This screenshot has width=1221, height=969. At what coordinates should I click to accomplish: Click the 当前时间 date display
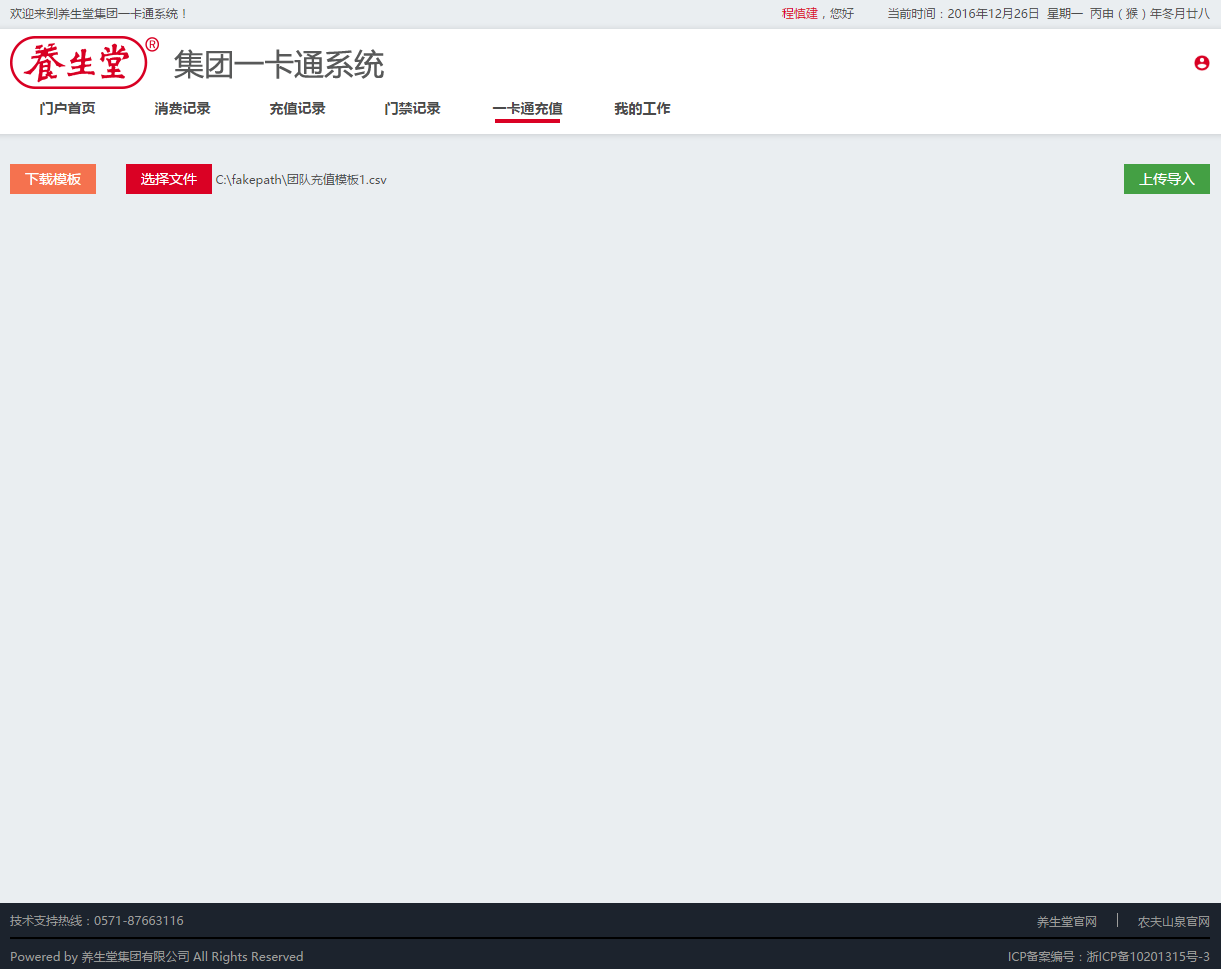tap(1047, 14)
